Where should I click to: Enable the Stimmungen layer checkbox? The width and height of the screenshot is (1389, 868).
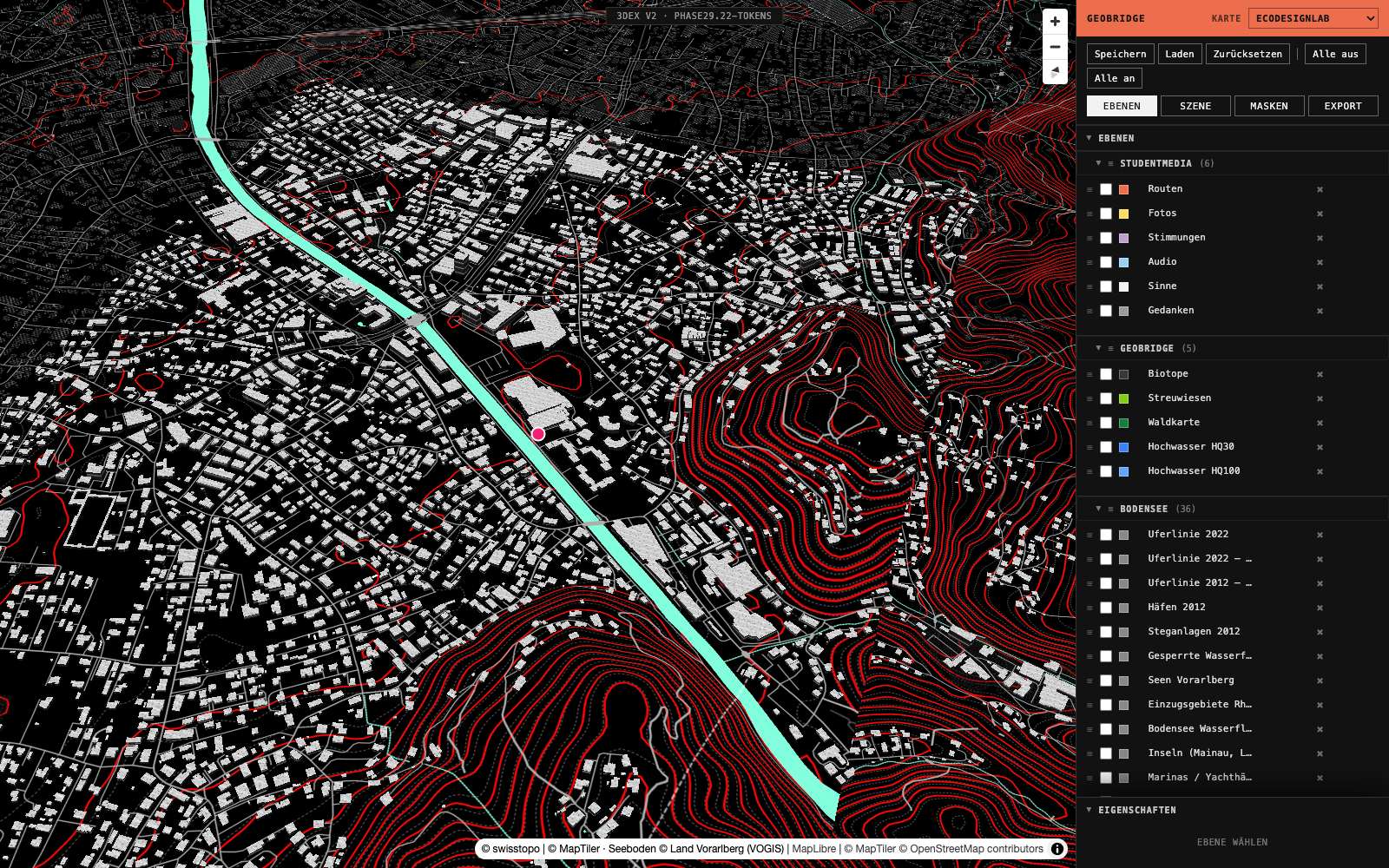(x=1106, y=238)
